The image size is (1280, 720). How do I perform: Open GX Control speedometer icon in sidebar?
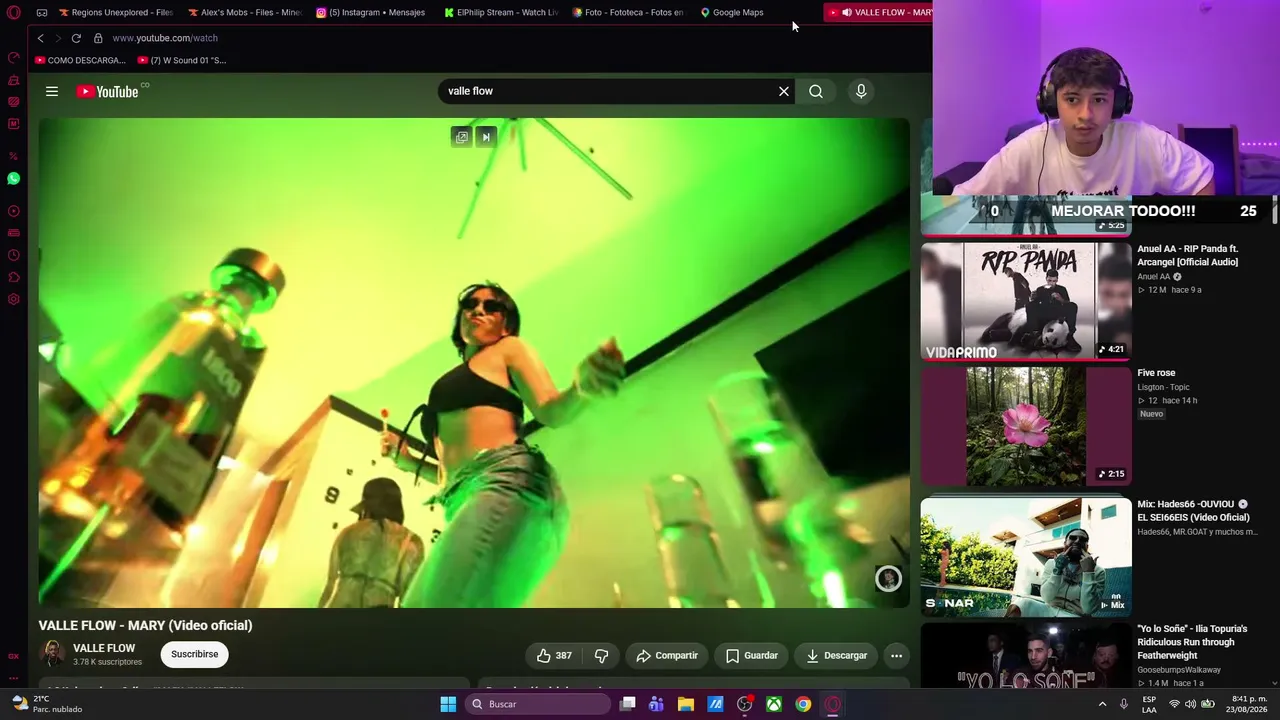pos(13,58)
